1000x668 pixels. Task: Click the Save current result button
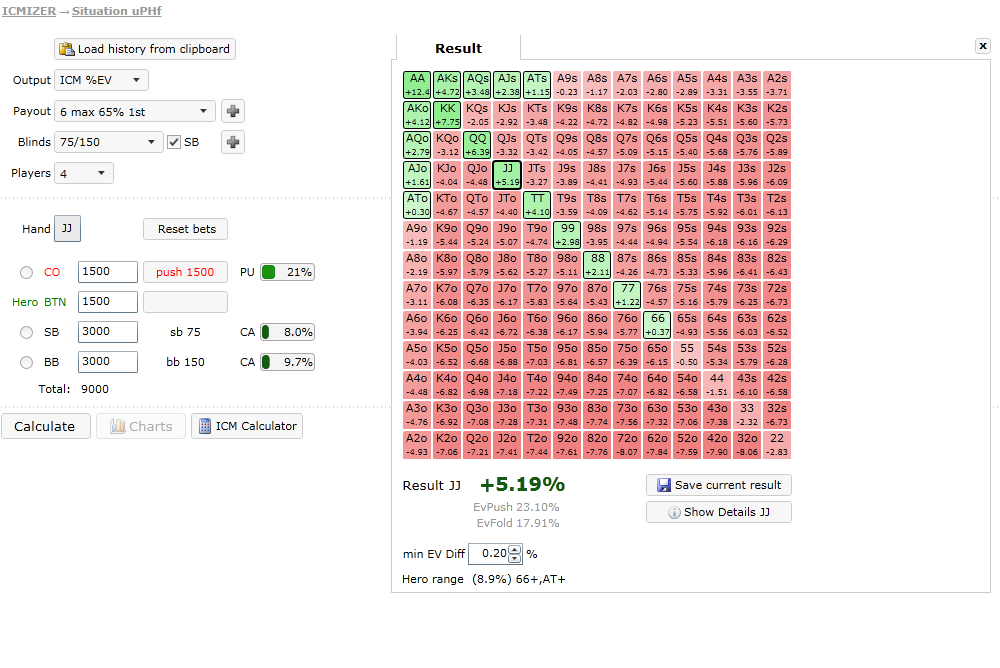[x=719, y=486]
